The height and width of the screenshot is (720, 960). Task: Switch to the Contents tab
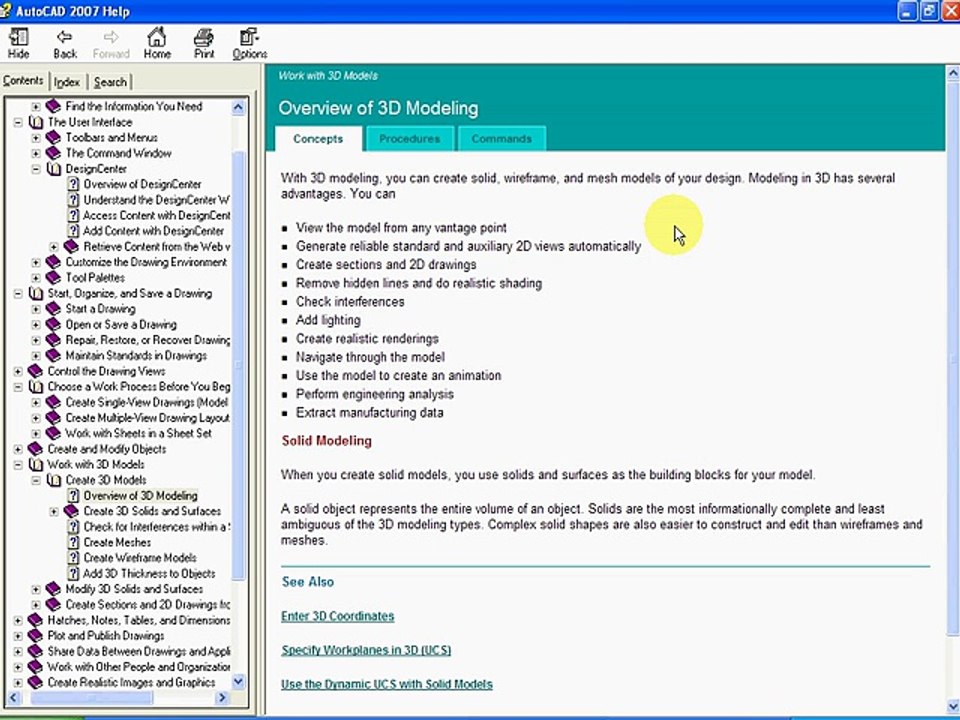(23, 81)
